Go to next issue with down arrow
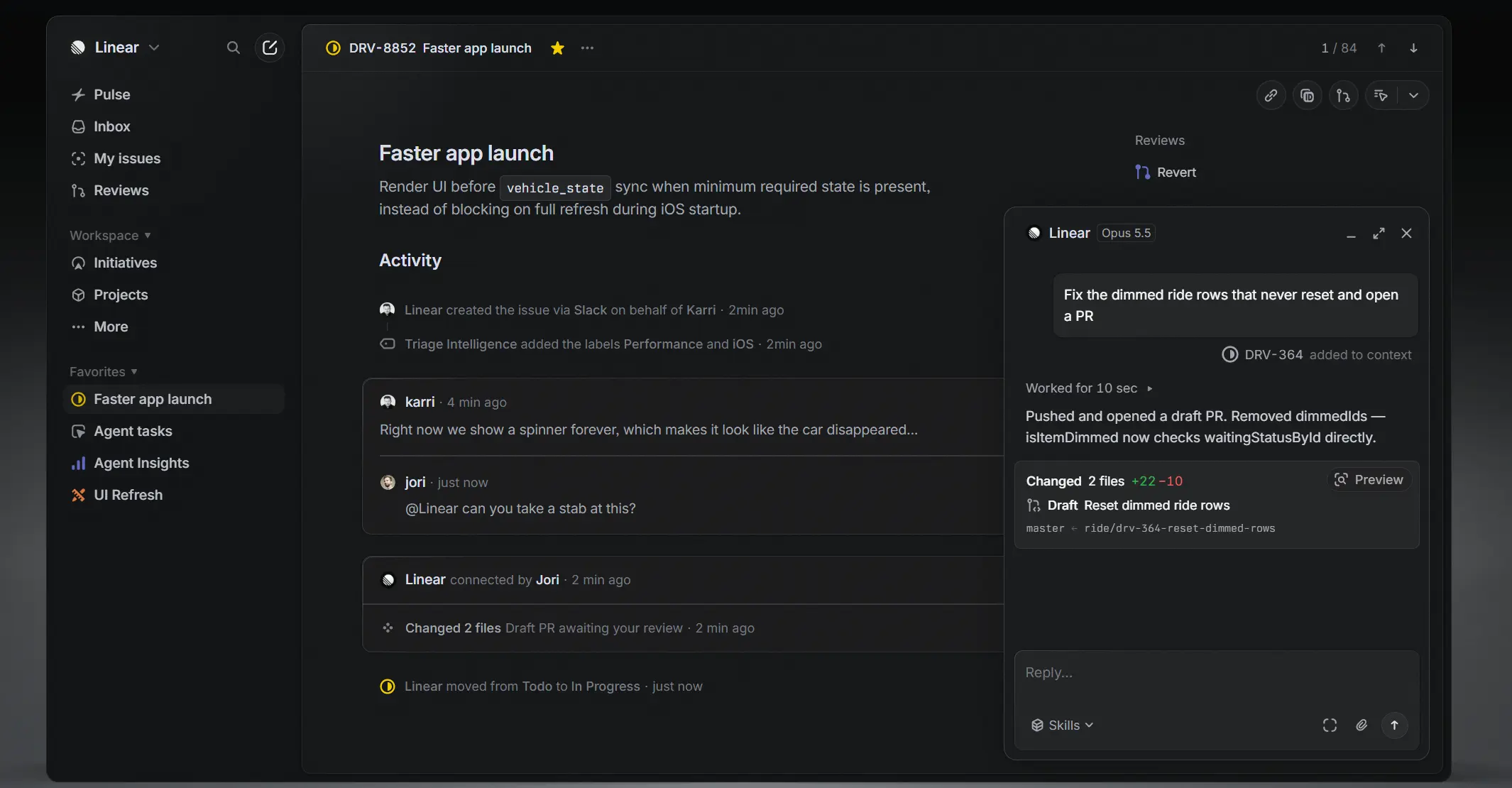This screenshot has width=1512, height=788. click(x=1413, y=48)
